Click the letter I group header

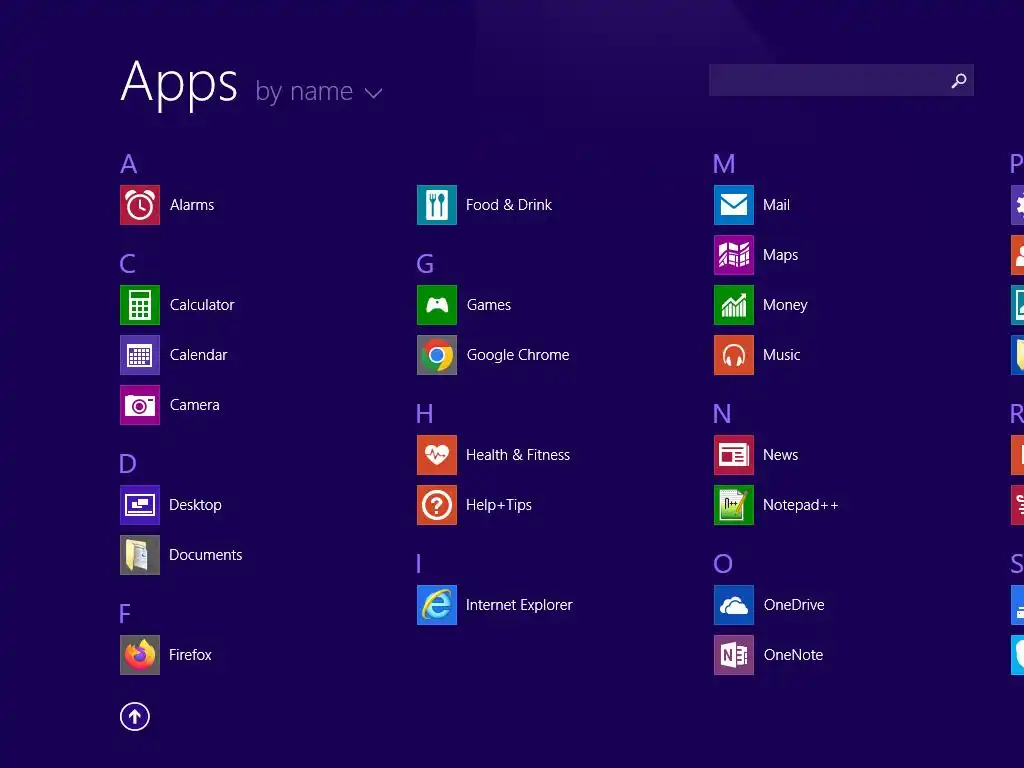coord(419,564)
